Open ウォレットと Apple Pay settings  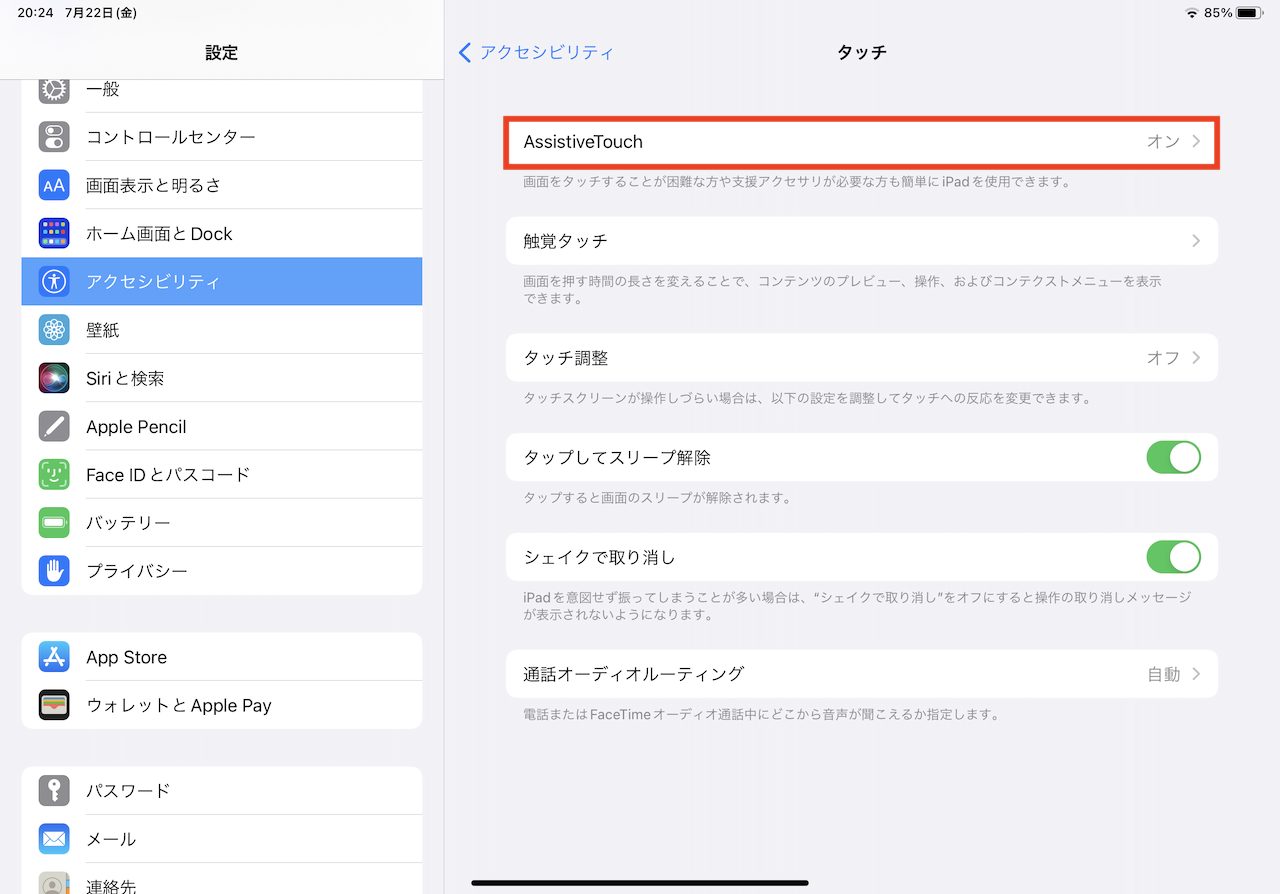pos(222,705)
